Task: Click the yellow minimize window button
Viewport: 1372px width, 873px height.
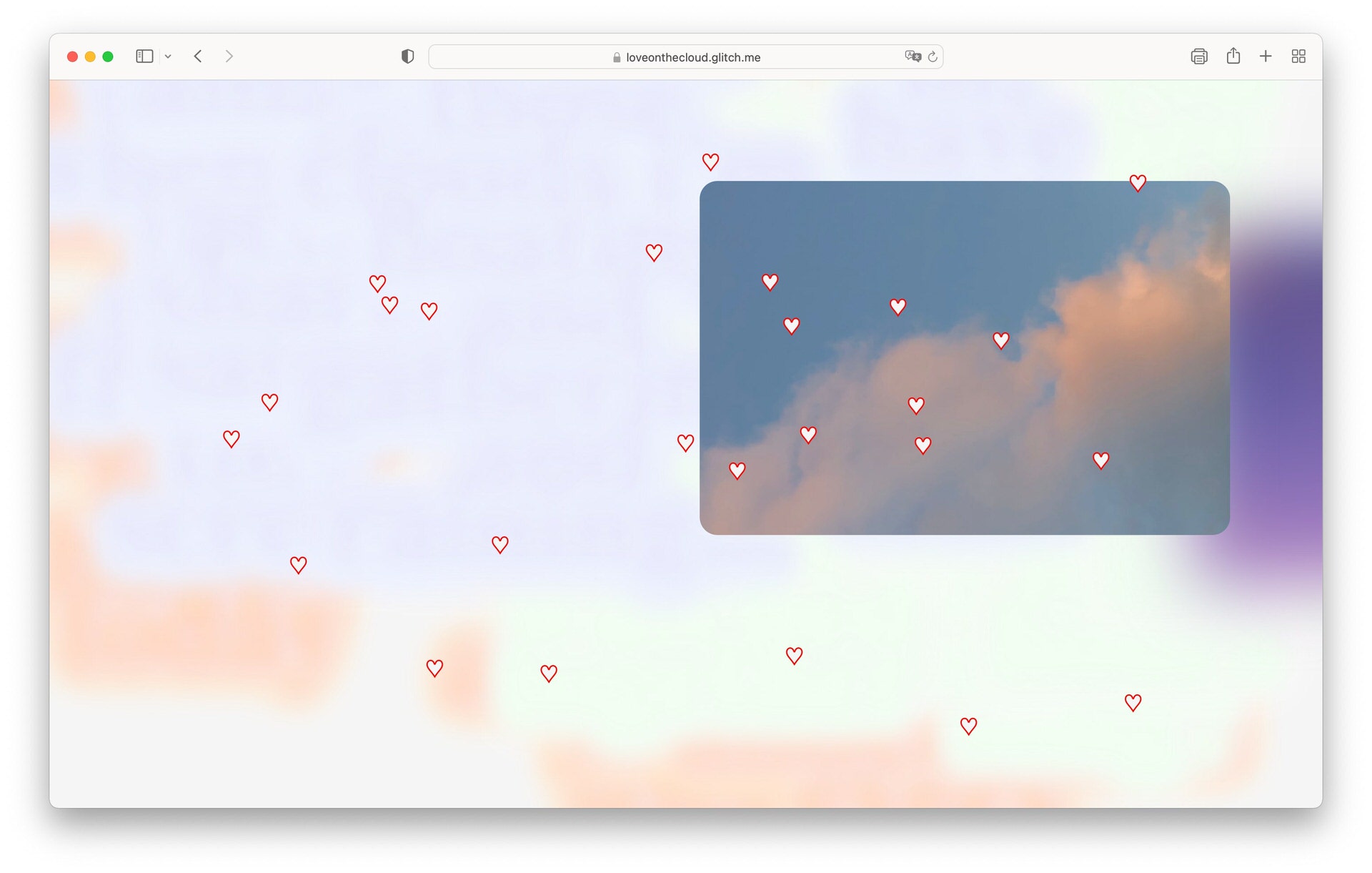Action: click(90, 56)
